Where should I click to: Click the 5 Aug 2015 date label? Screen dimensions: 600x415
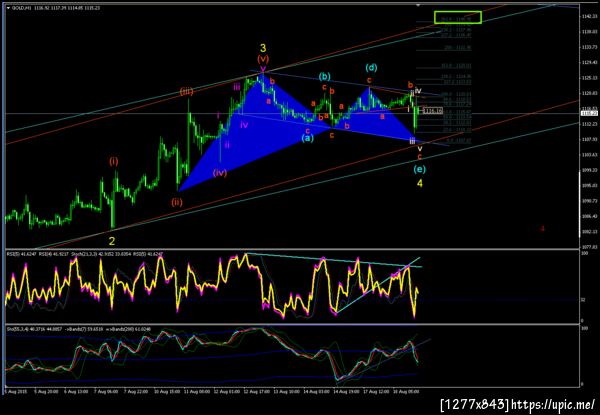click(14, 392)
